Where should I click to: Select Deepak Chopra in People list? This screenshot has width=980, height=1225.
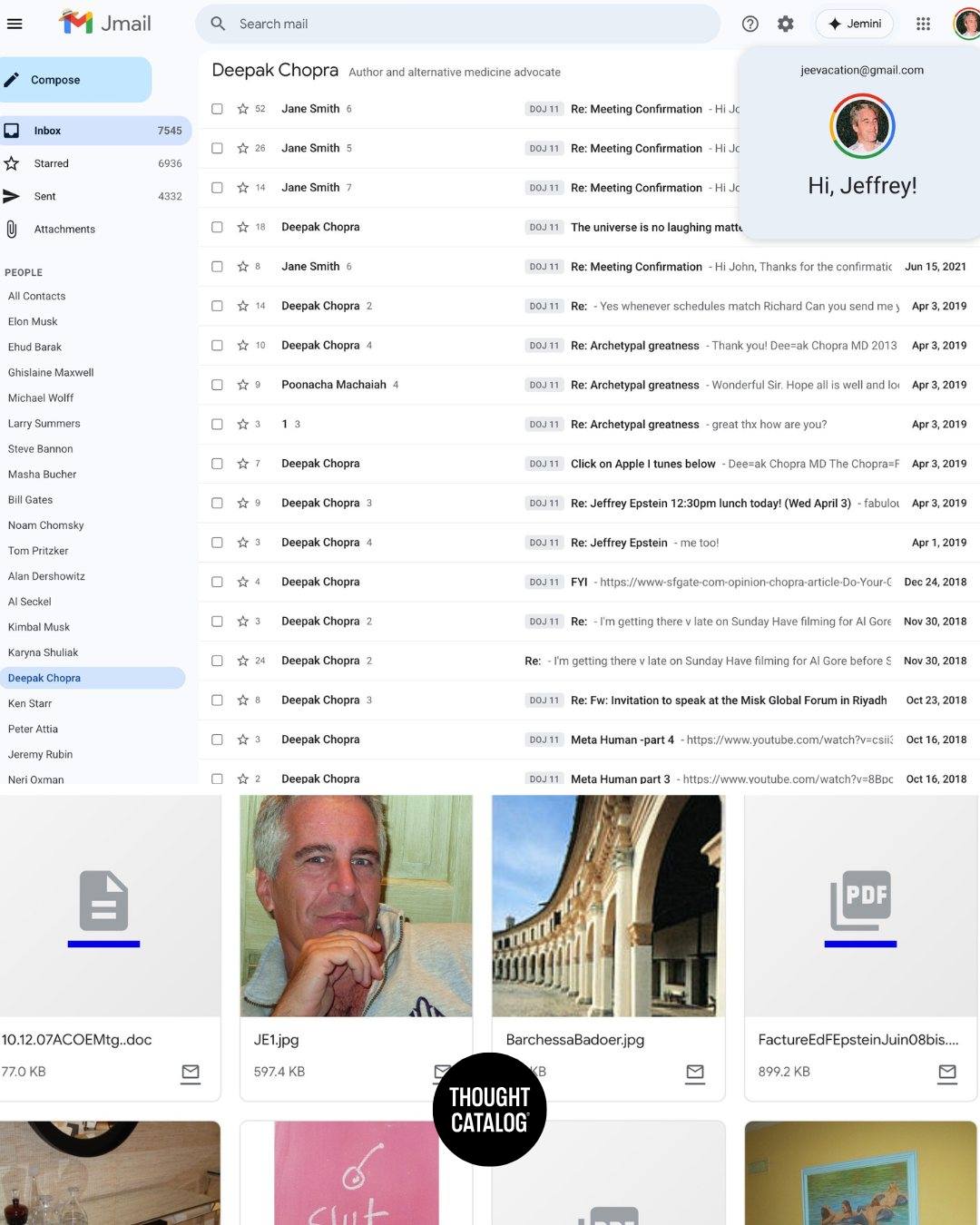point(93,678)
